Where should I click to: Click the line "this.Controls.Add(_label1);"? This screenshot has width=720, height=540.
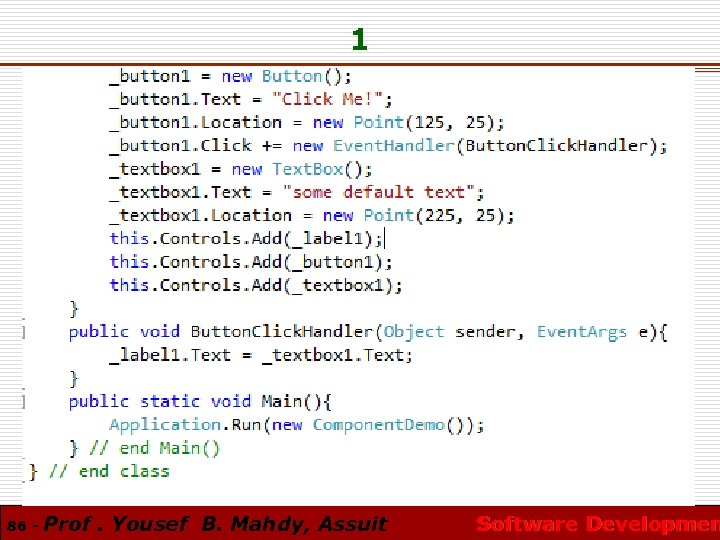pyautogui.click(x=246, y=239)
